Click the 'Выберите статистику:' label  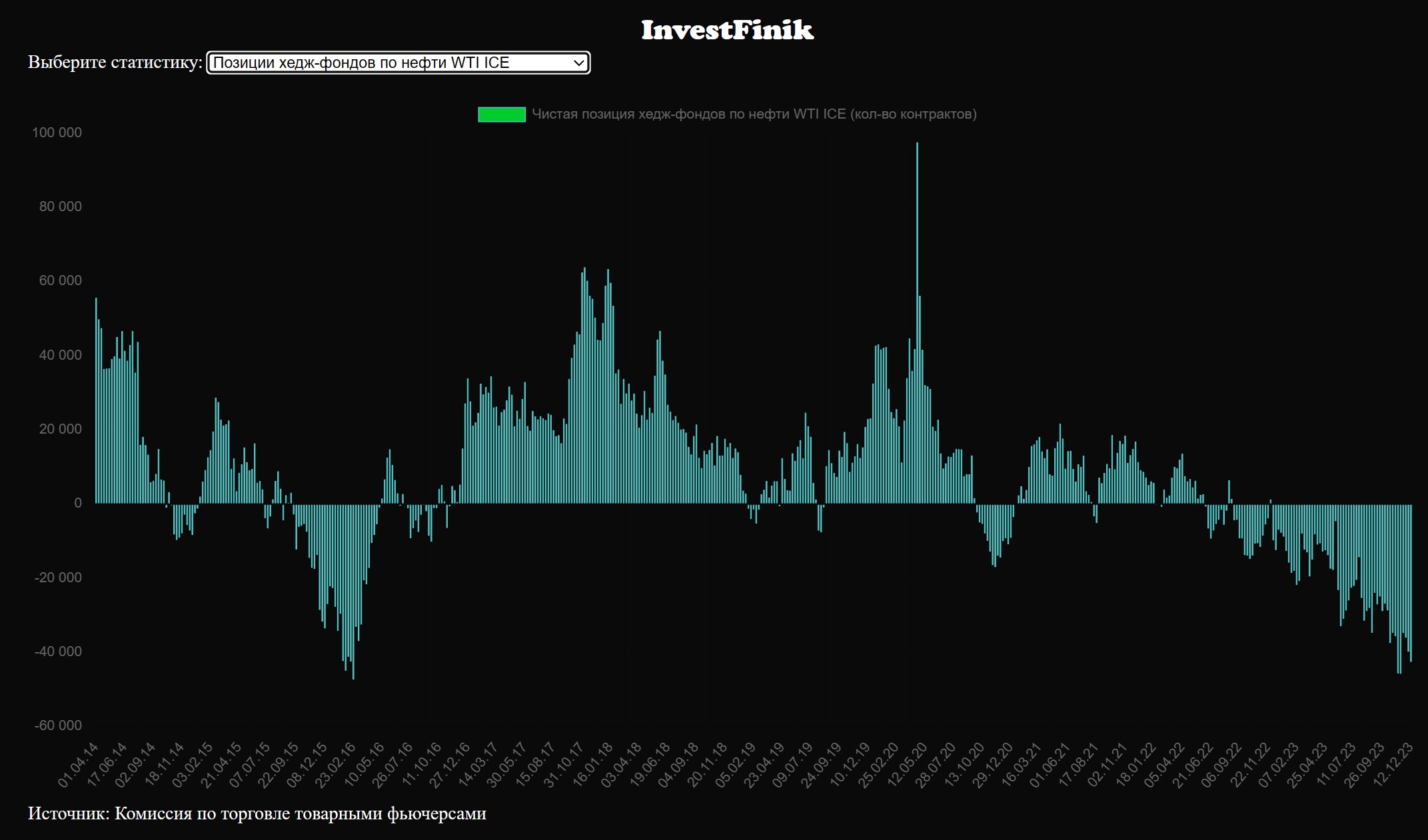115,62
